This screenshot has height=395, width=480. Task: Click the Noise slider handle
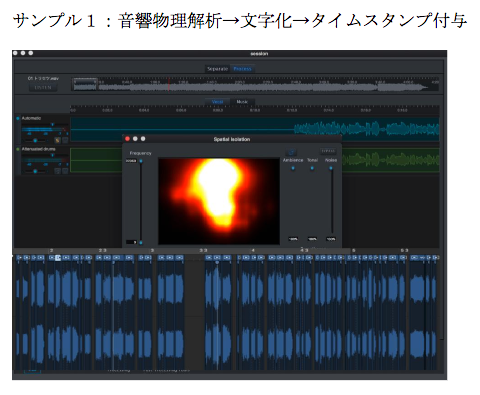(x=331, y=168)
